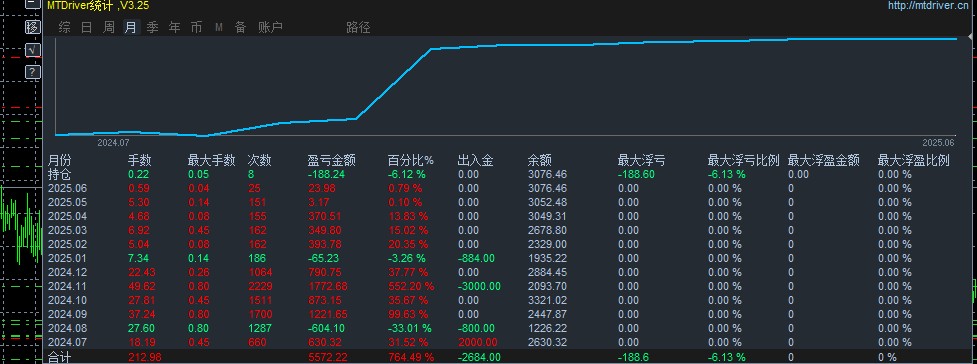Click the 盈亏金额 column header

click(331, 161)
